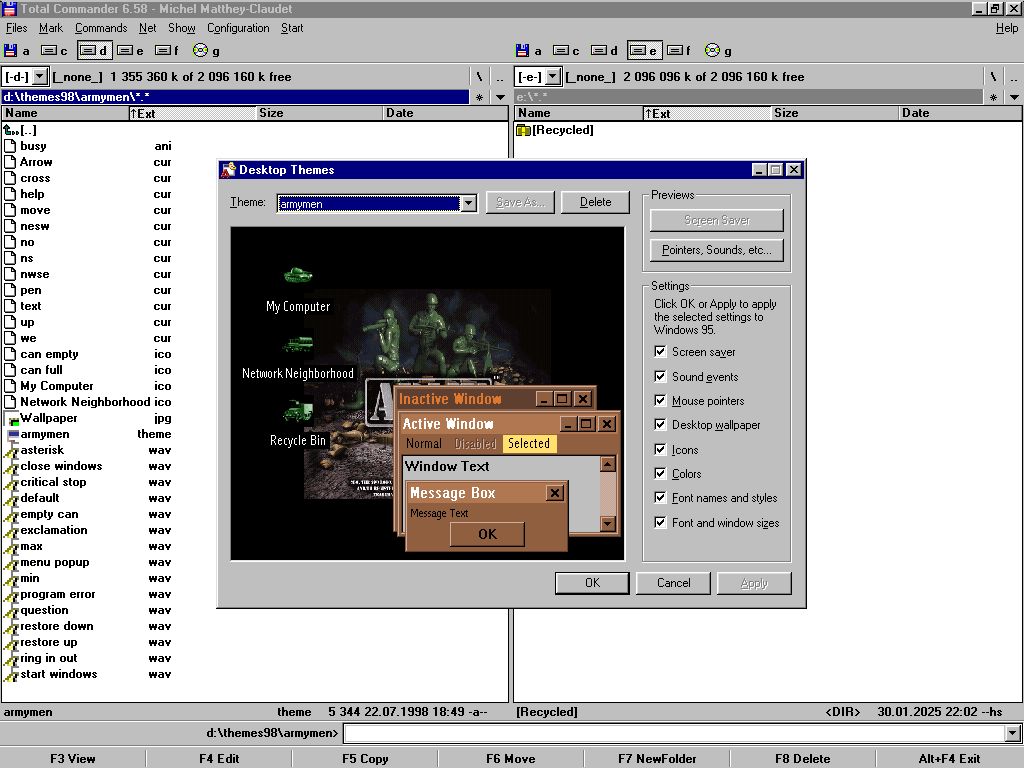
Task: Click the parent directory up-arrow icon
Action: 12,130
